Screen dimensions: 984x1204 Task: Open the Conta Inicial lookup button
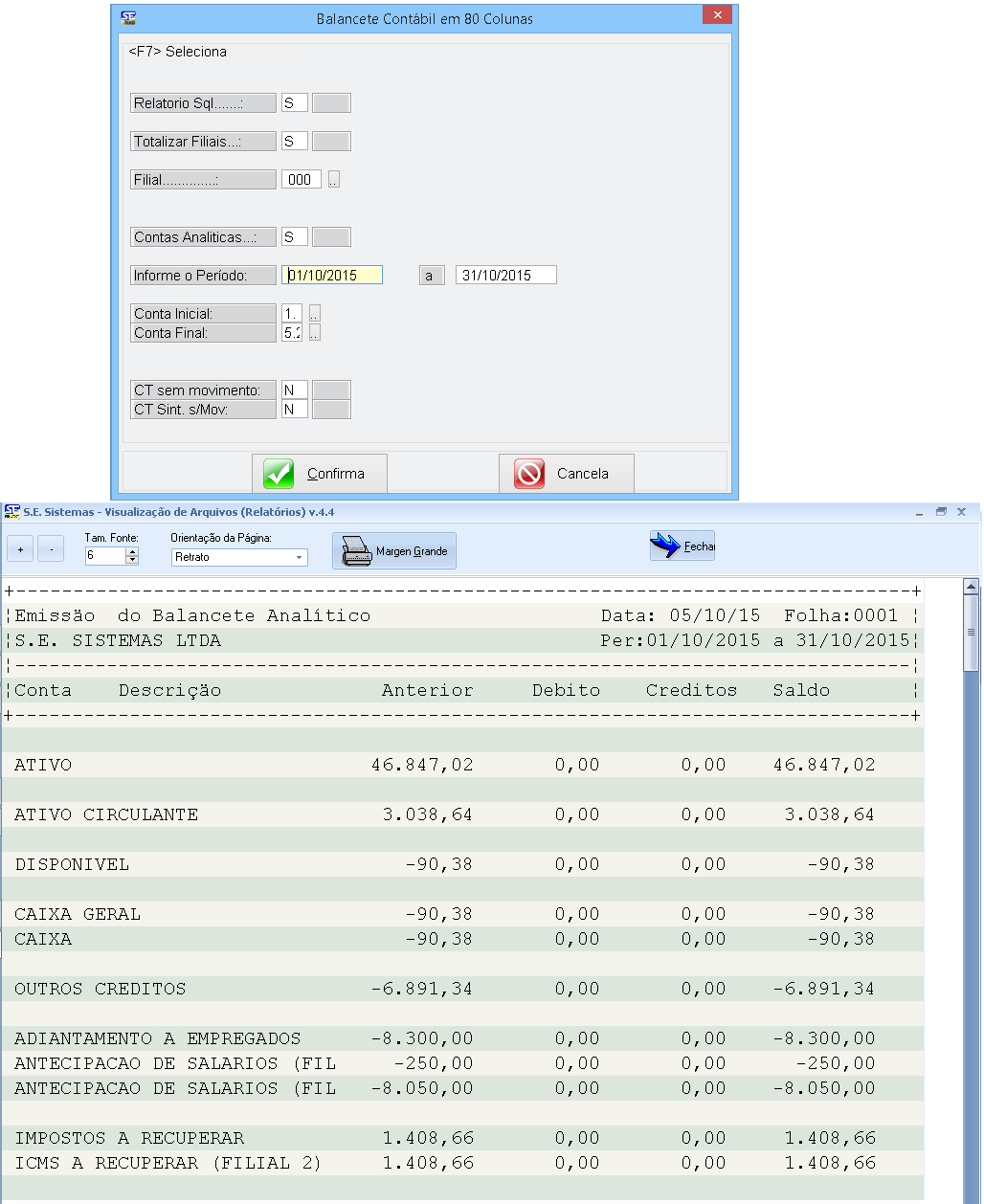click(314, 314)
